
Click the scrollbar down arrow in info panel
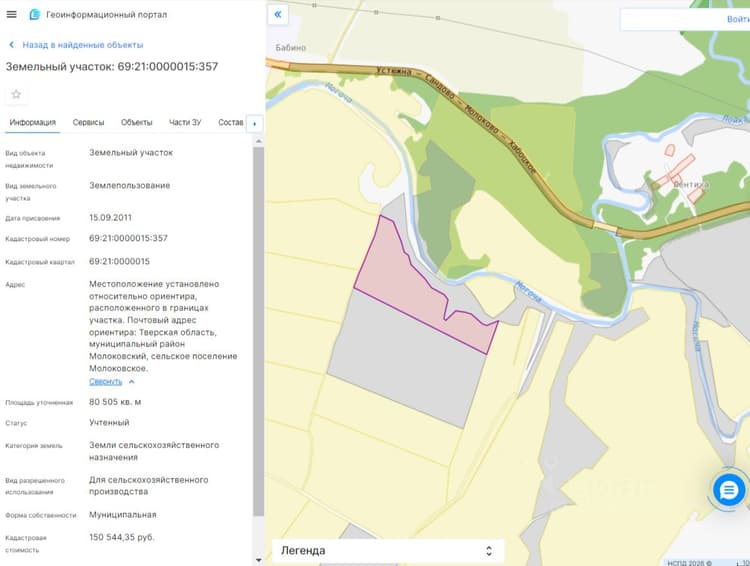[x=258, y=560]
